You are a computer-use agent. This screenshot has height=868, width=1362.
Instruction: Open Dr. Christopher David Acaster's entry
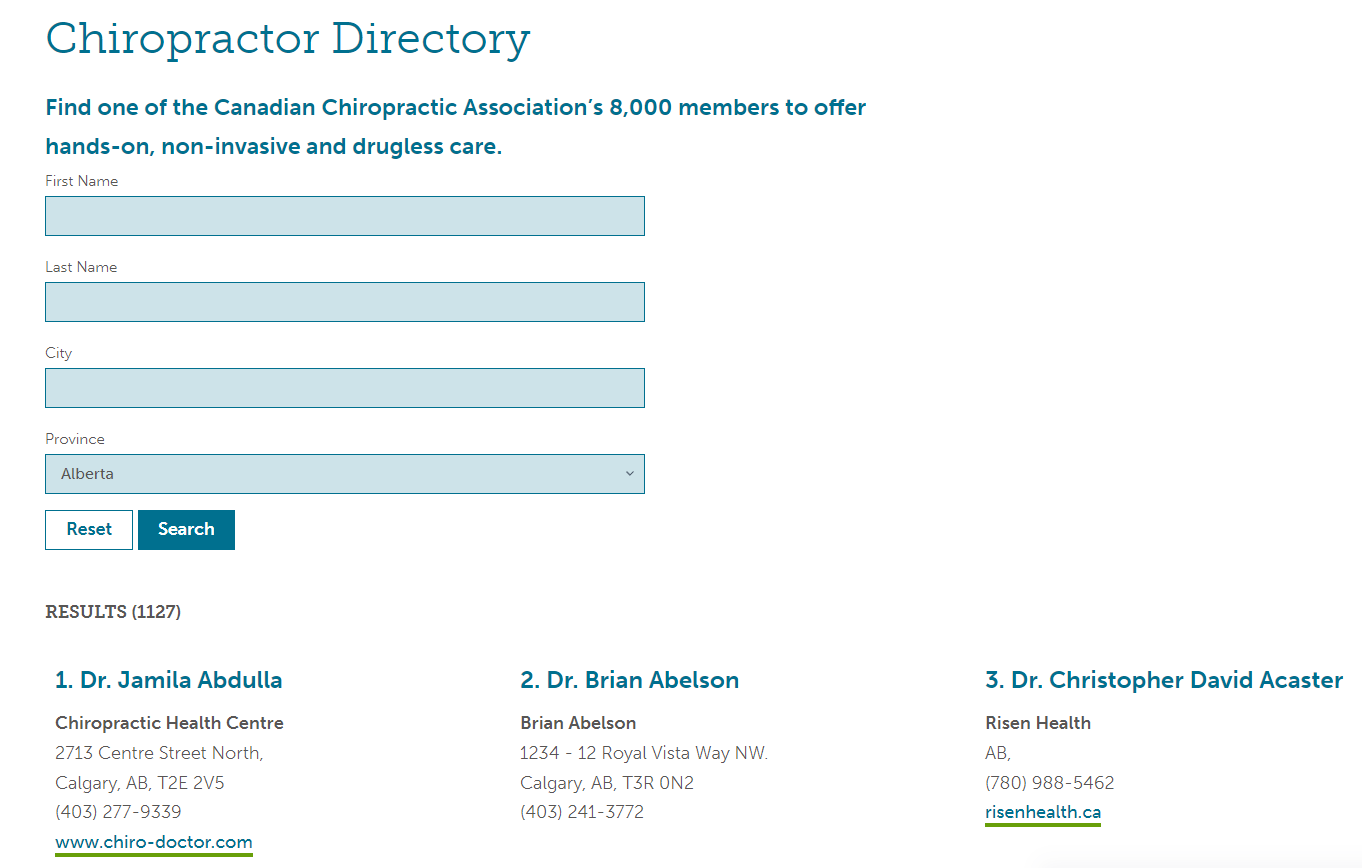coord(1163,679)
